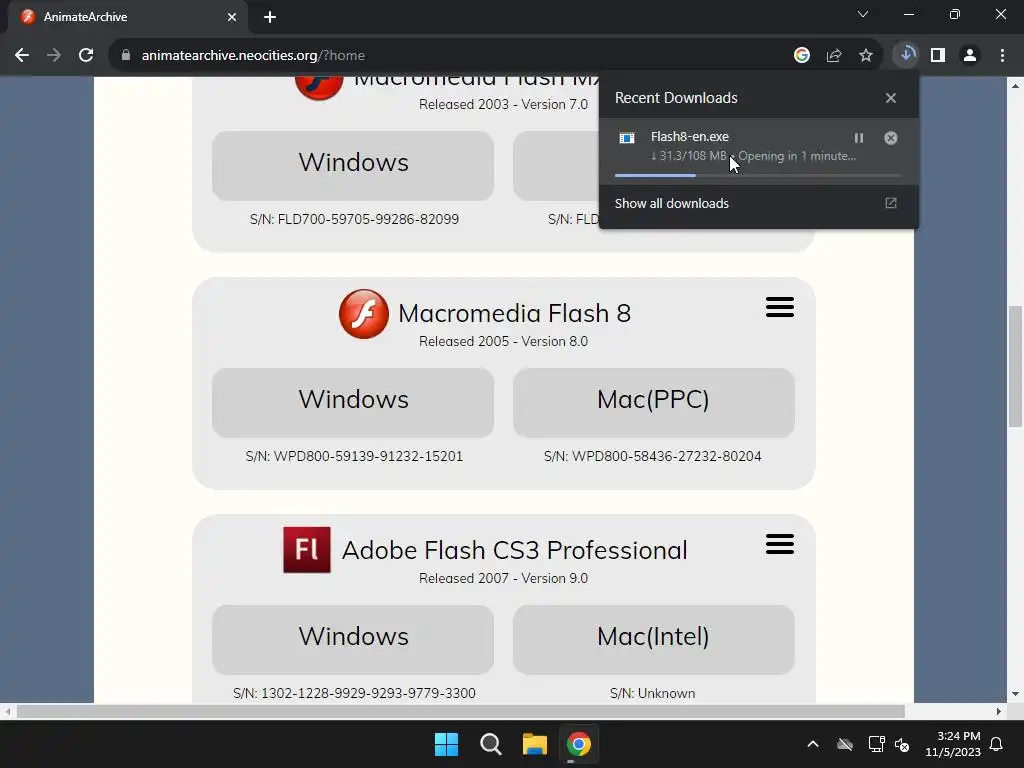
Task: Click the Flash8-en.exe file icon
Action: point(627,138)
